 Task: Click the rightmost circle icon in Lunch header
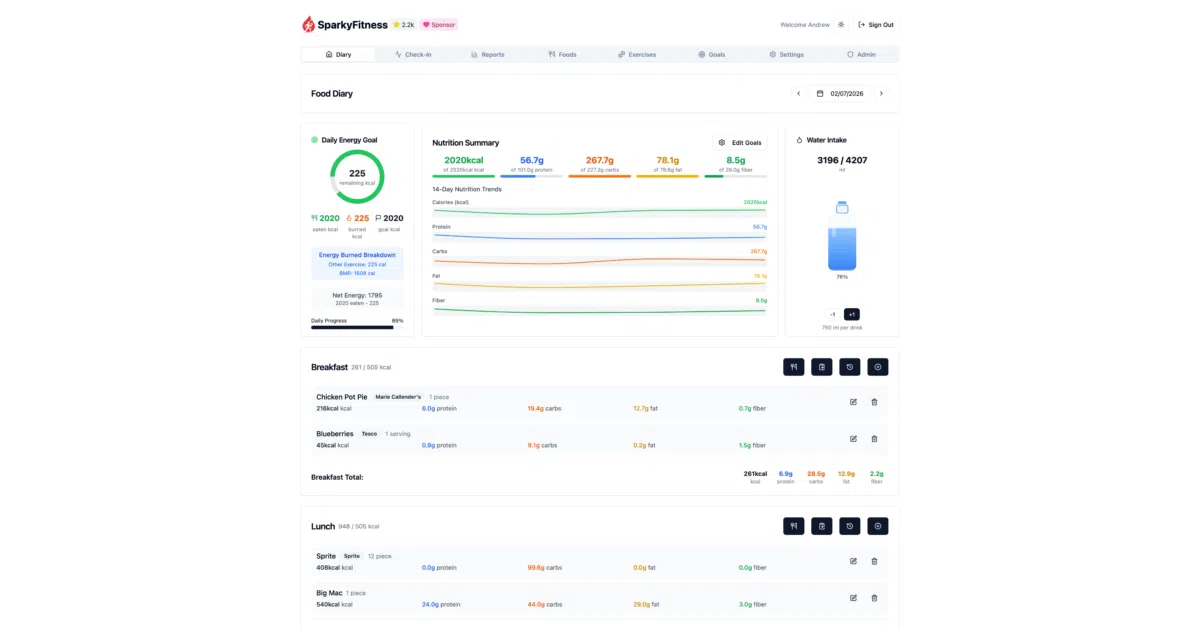877,526
